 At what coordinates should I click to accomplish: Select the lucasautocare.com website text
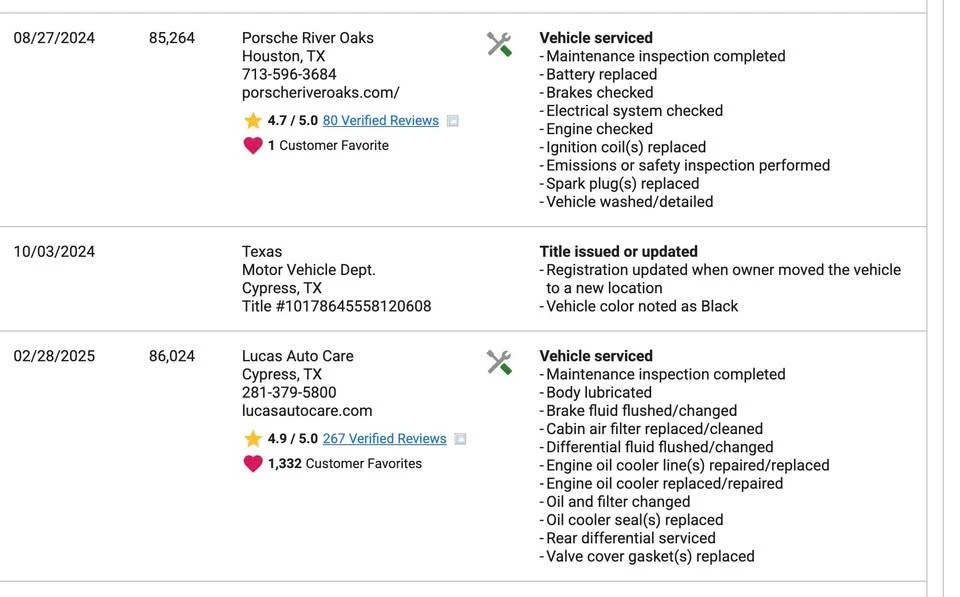click(307, 411)
